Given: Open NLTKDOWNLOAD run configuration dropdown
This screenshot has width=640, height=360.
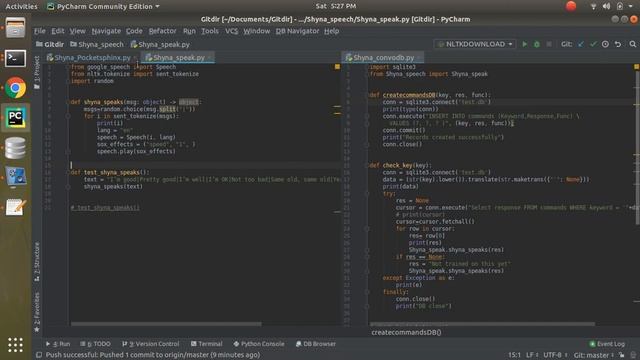Looking at the screenshot, I should coord(475,44).
